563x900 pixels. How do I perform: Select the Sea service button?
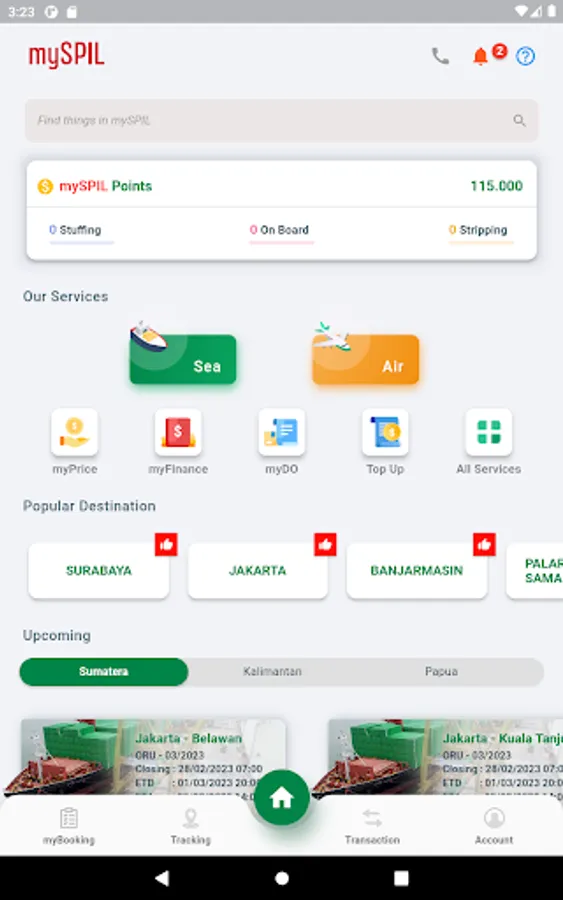coord(183,359)
